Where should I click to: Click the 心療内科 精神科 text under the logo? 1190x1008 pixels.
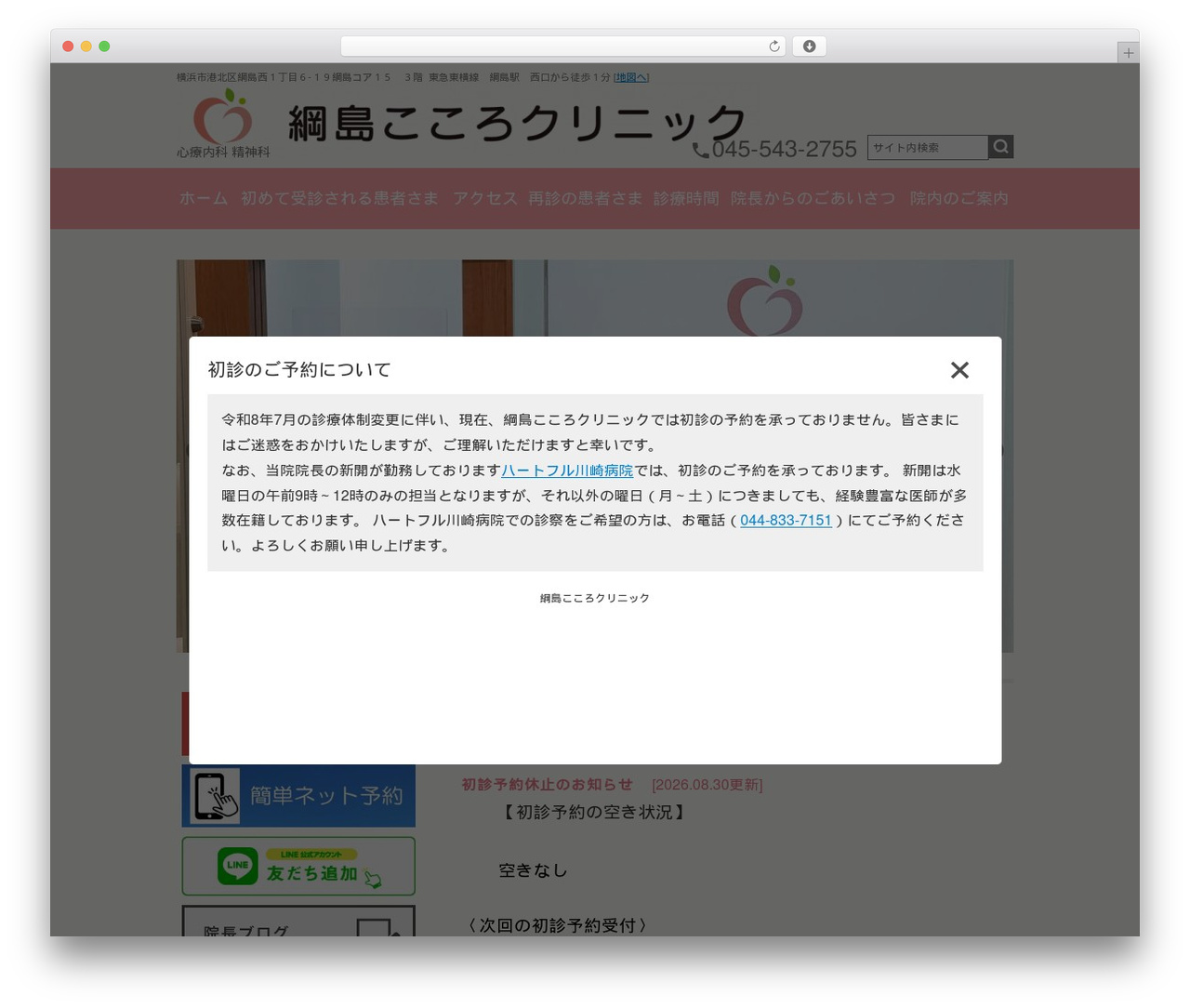[223, 152]
